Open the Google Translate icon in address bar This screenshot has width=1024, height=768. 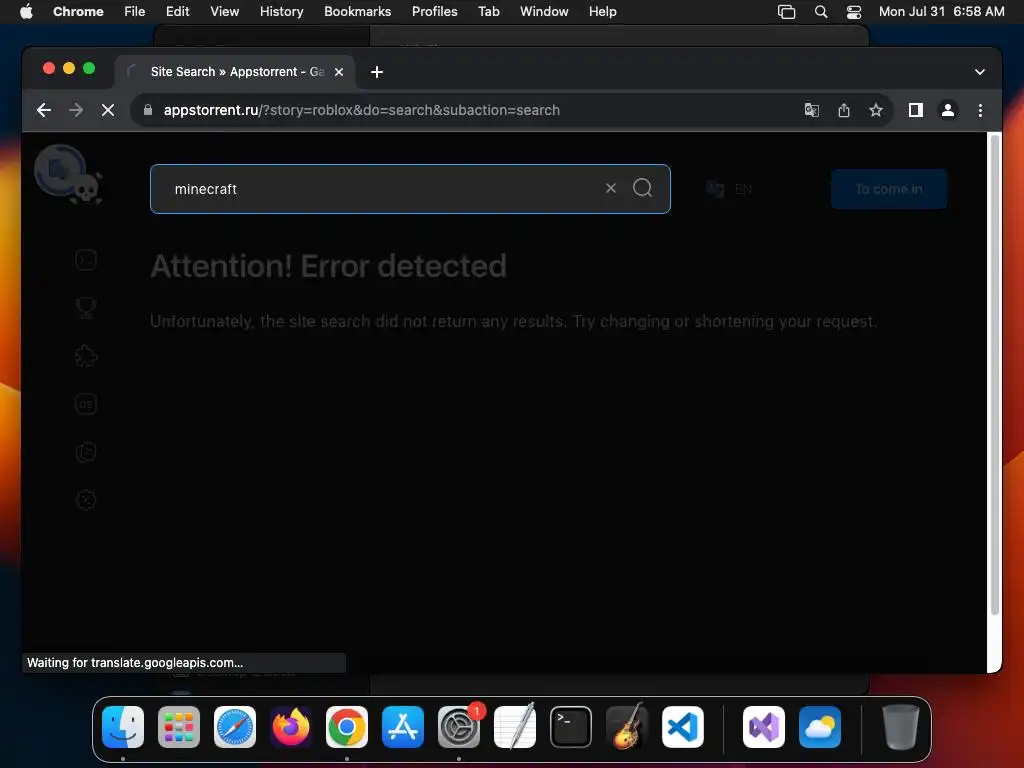[x=811, y=110]
